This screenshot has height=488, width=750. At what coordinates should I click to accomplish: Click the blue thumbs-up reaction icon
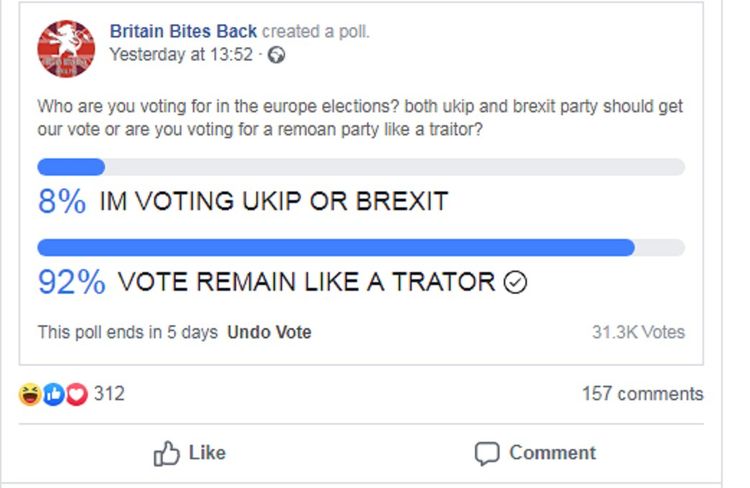pos(53,394)
